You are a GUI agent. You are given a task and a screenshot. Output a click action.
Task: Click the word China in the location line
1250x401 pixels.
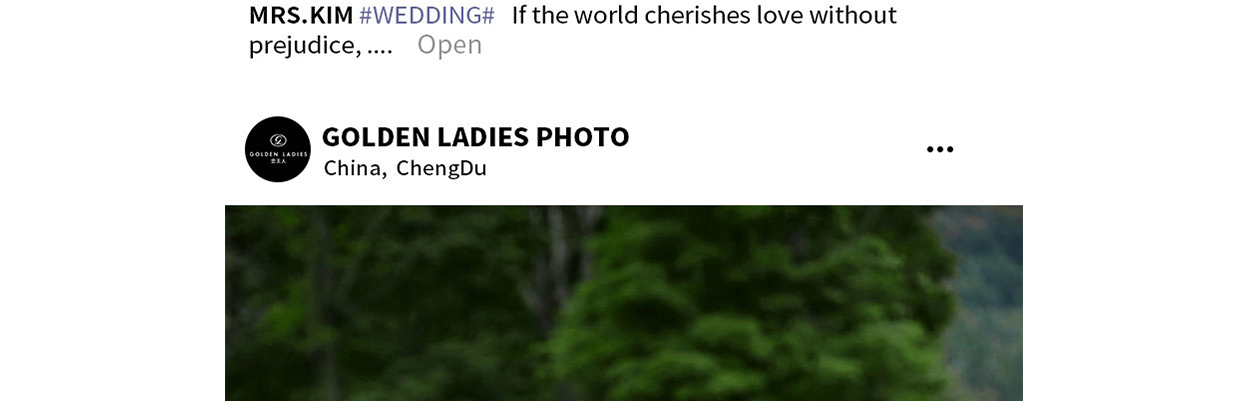354,168
